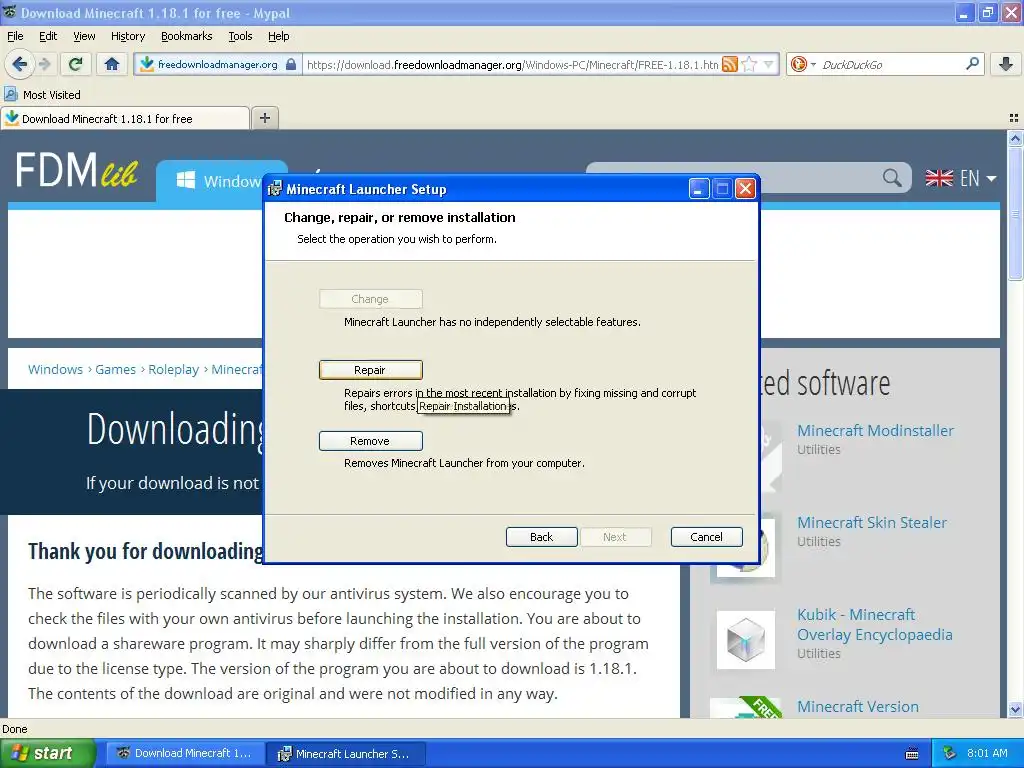Open Minecraft Skin Stealer link
Image resolution: width=1024 pixels, height=768 pixels.
pyautogui.click(x=872, y=522)
